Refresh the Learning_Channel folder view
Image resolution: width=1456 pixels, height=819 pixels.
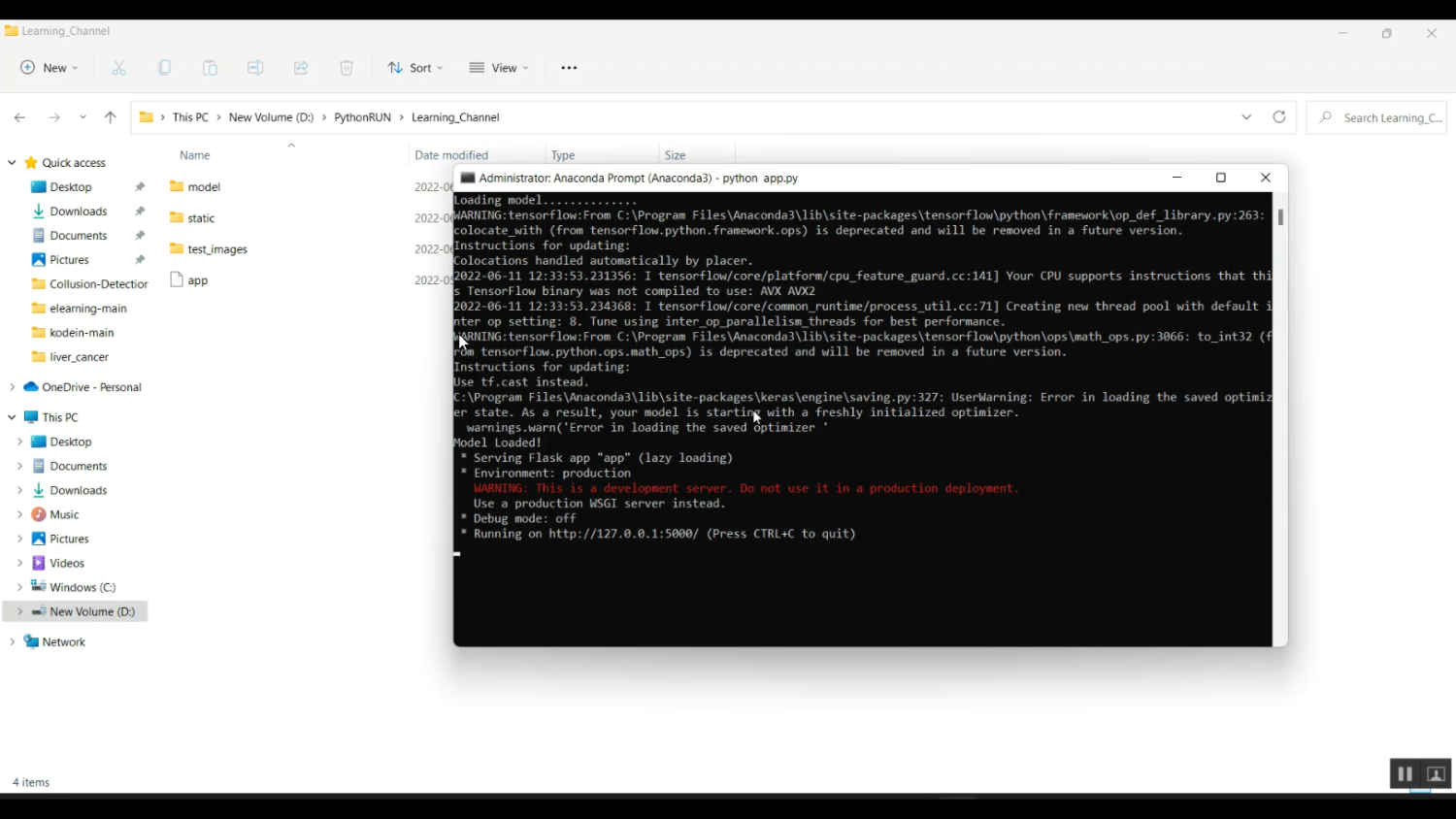click(x=1279, y=117)
